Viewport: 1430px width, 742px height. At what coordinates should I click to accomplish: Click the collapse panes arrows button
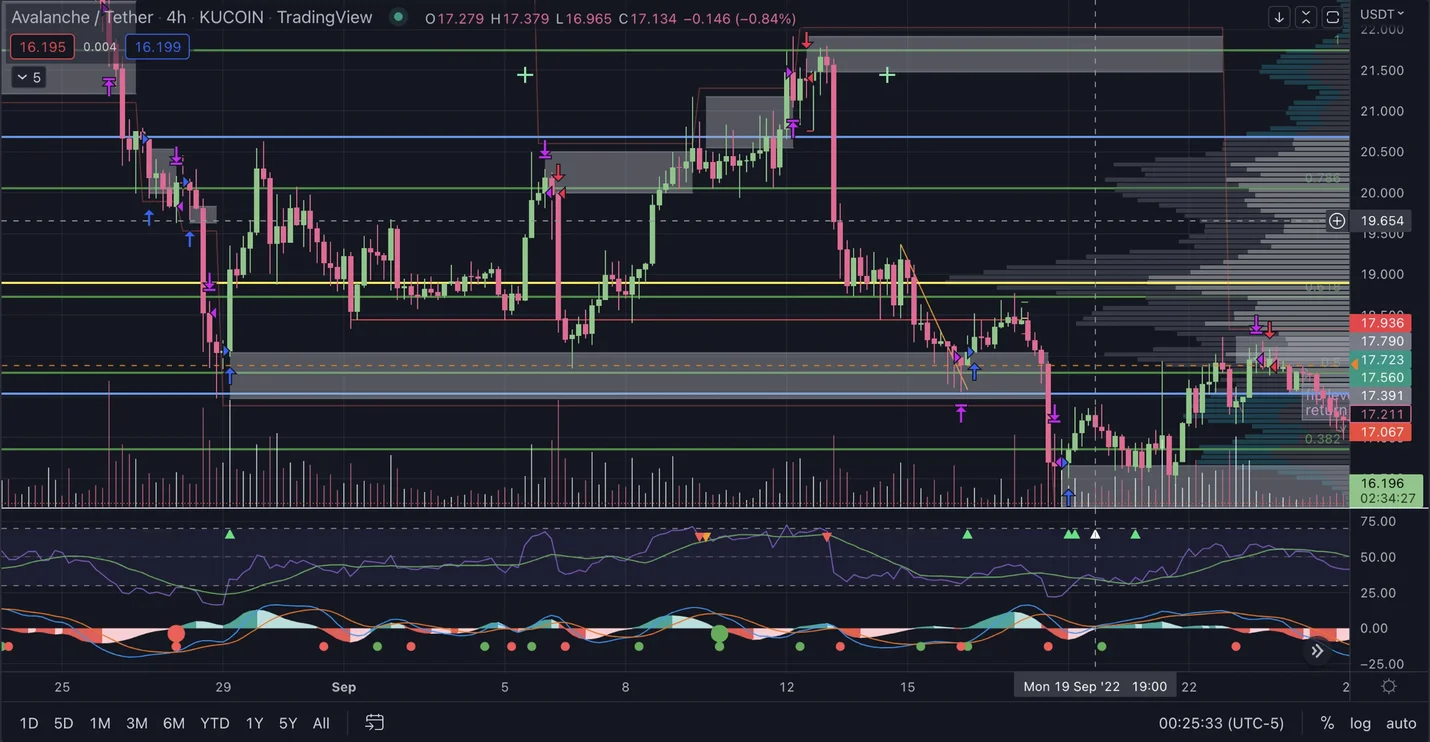tap(1306, 17)
